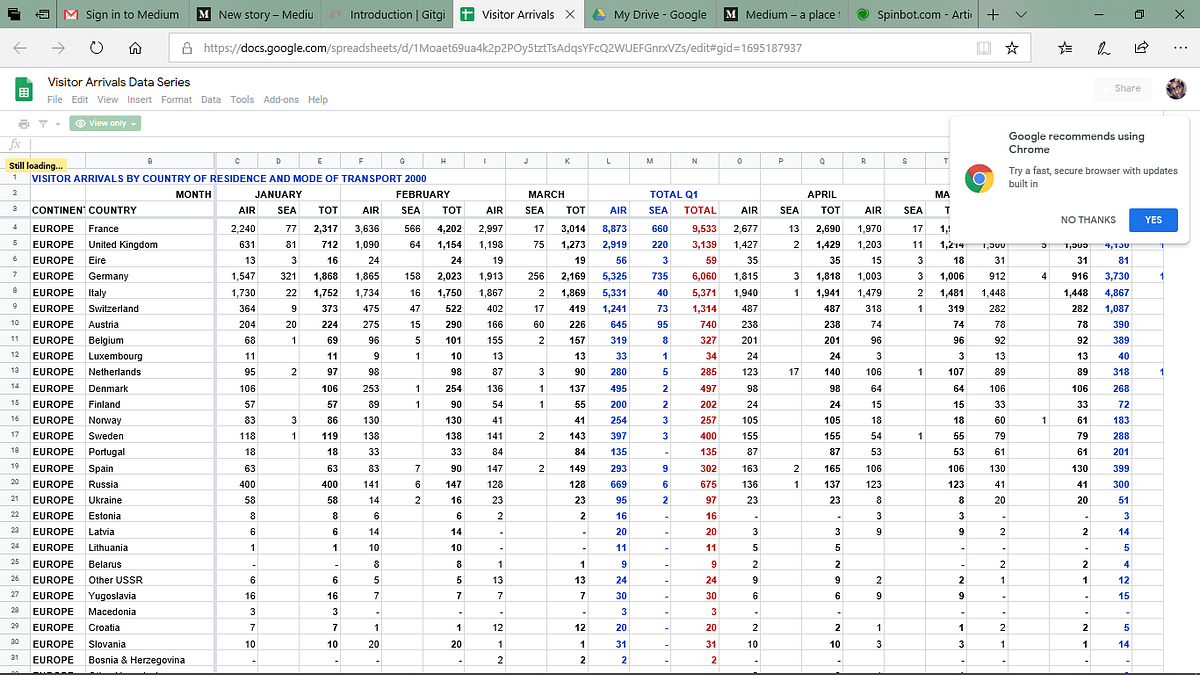The width and height of the screenshot is (1200, 675).
Task: Expand the filter views dropdown arrow
Action: click(x=57, y=123)
